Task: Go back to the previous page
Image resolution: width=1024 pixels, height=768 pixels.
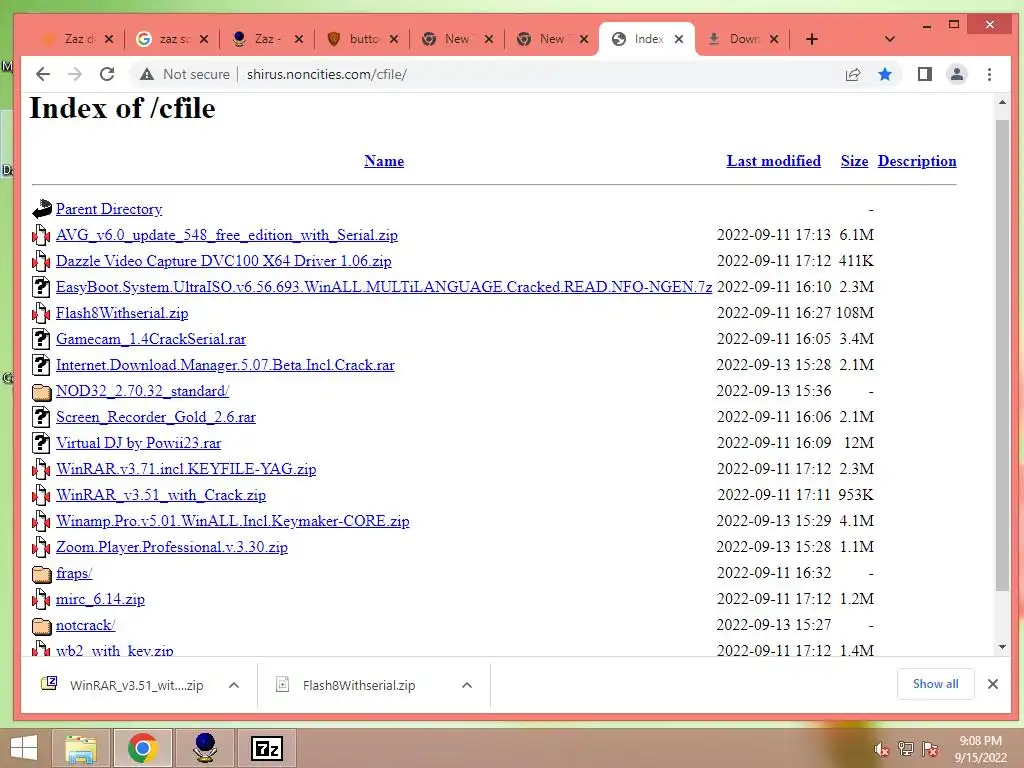Action: point(42,74)
